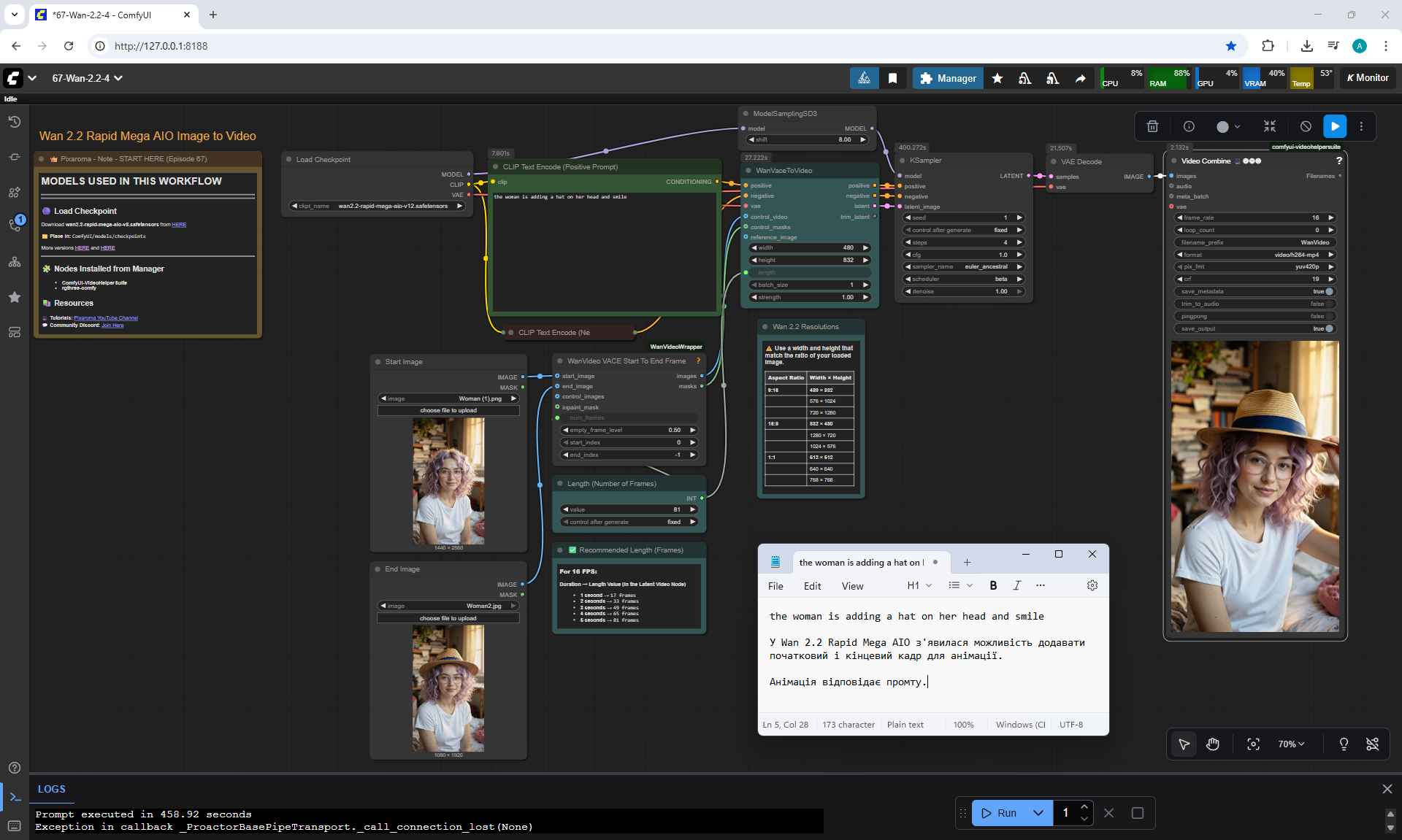Toggle Recommended Length node checkbox
The image size is (1402, 840).
[572, 550]
